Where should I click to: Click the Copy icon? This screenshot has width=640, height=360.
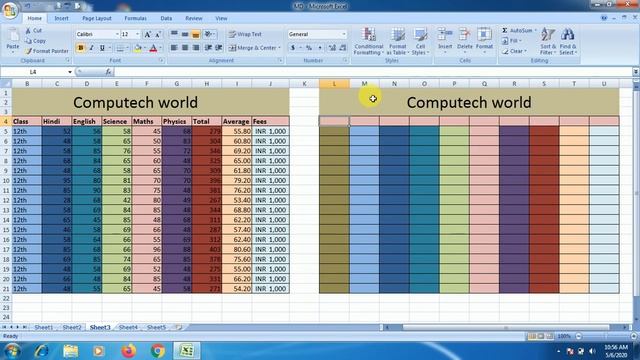point(28,41)
